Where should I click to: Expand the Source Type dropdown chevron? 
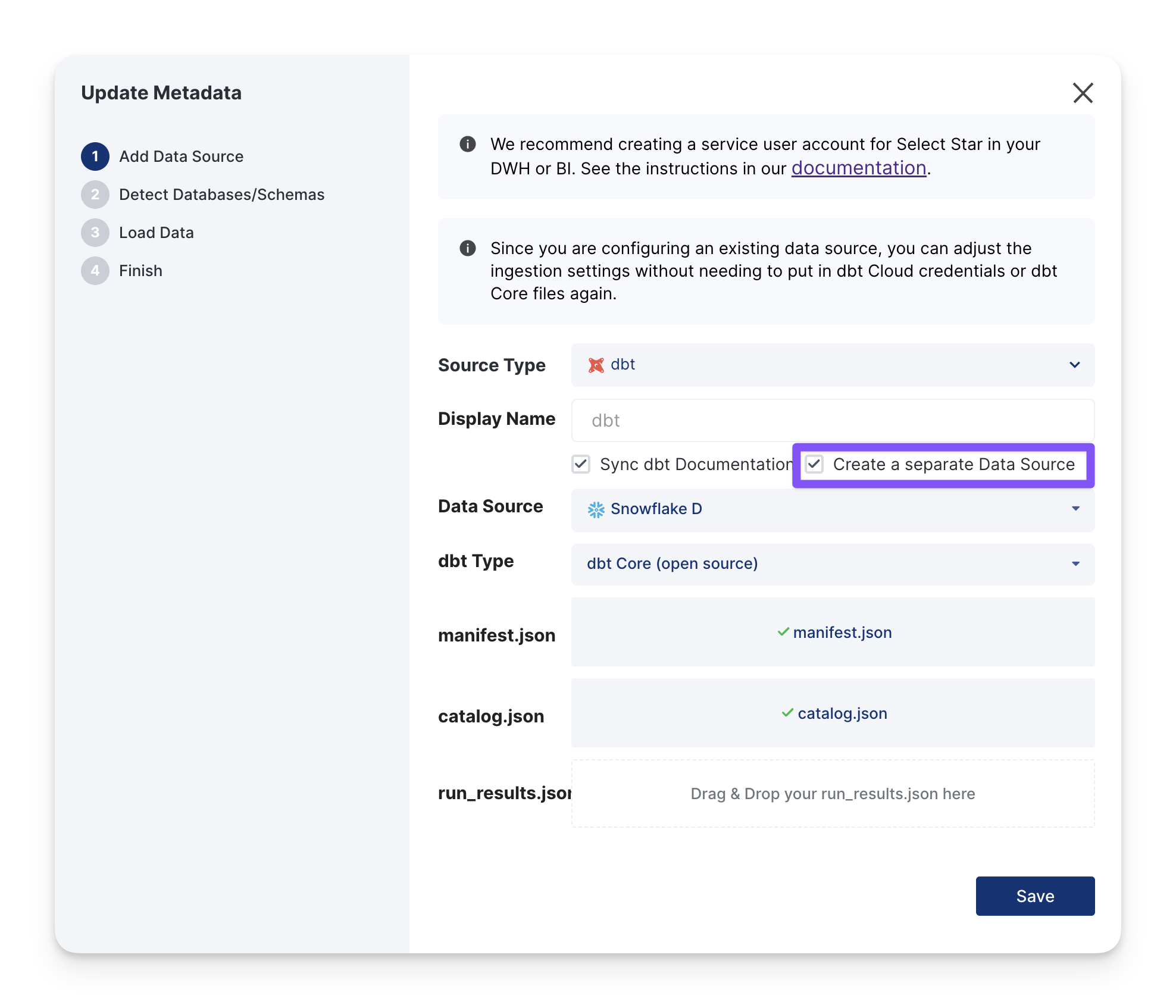pyautogui.click(x=1074, y=365)
